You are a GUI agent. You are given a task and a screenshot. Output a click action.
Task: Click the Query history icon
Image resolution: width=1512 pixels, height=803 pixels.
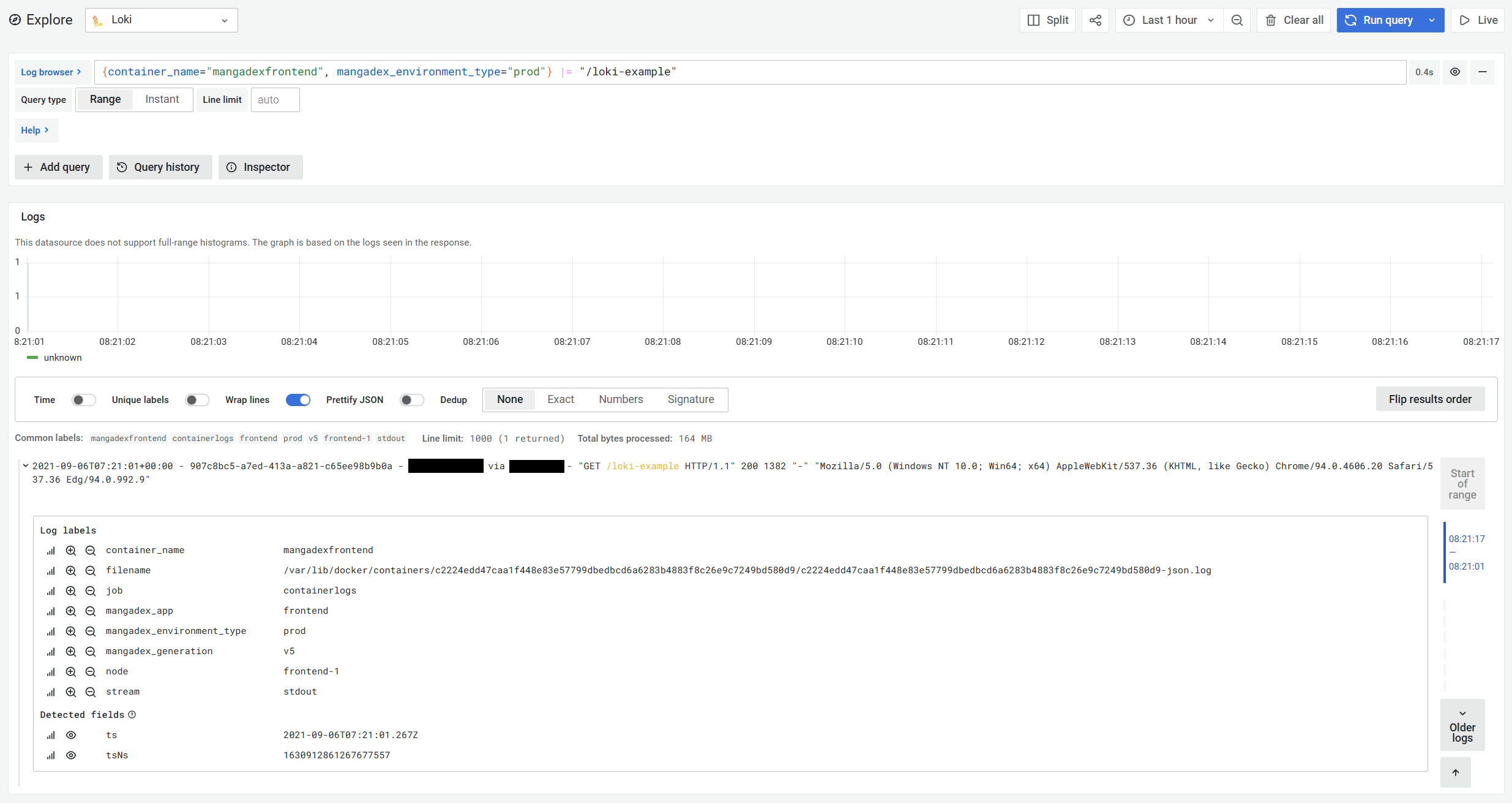pos(121,167)
